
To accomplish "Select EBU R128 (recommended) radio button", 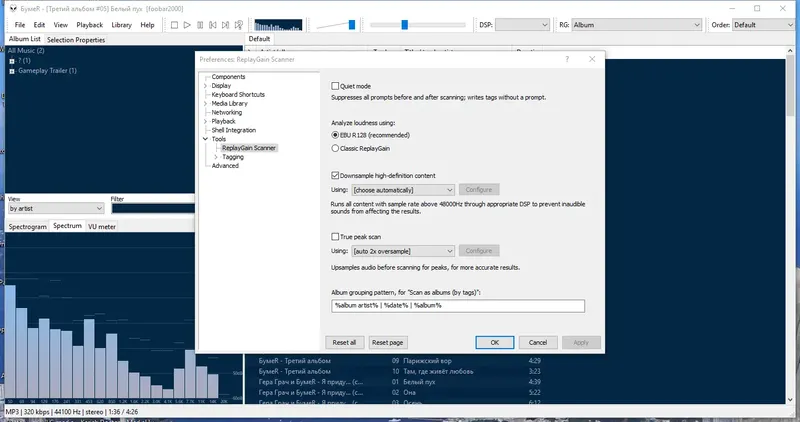I will 335,135.
